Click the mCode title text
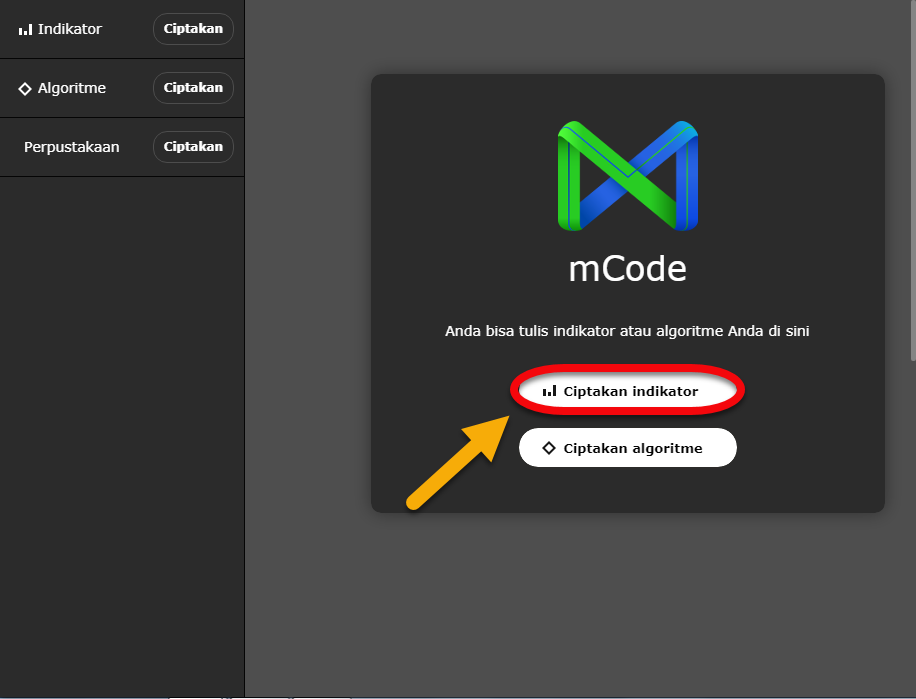The image size is (916, 699). pos(627,269)
